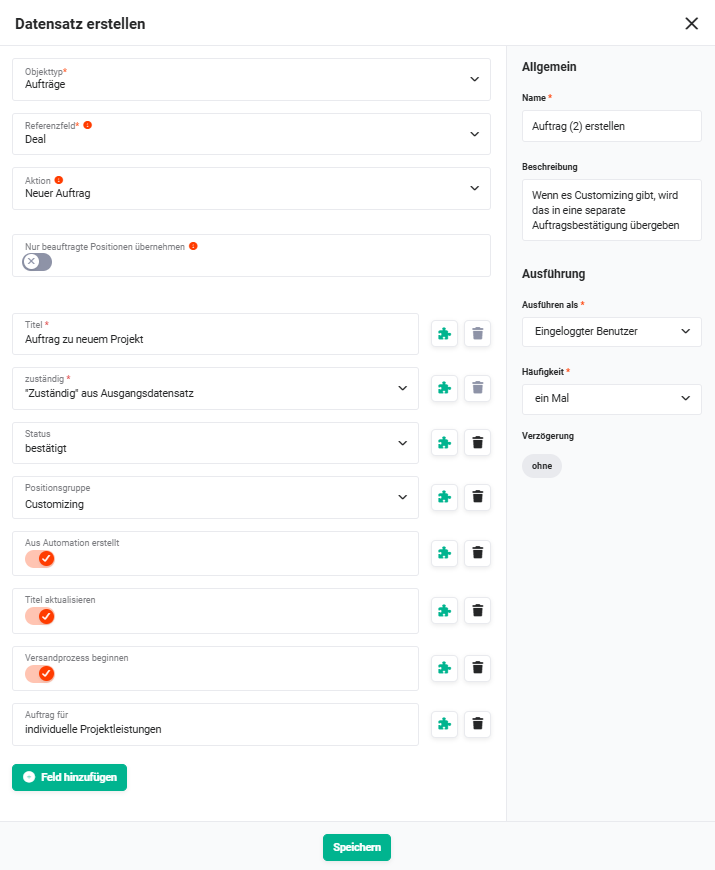Open the Objekttyp dropdown showing Aufträge
715x870 pixels.
251,79
